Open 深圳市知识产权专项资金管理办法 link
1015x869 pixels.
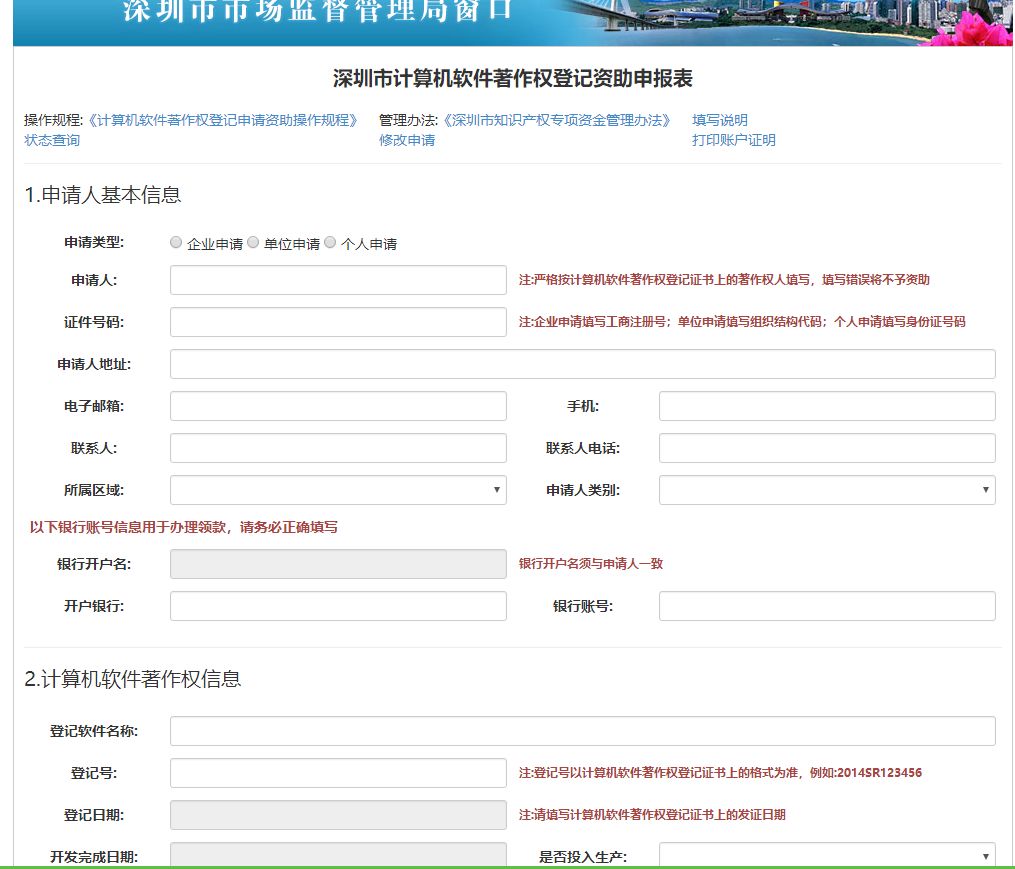[x=556, y=120]
